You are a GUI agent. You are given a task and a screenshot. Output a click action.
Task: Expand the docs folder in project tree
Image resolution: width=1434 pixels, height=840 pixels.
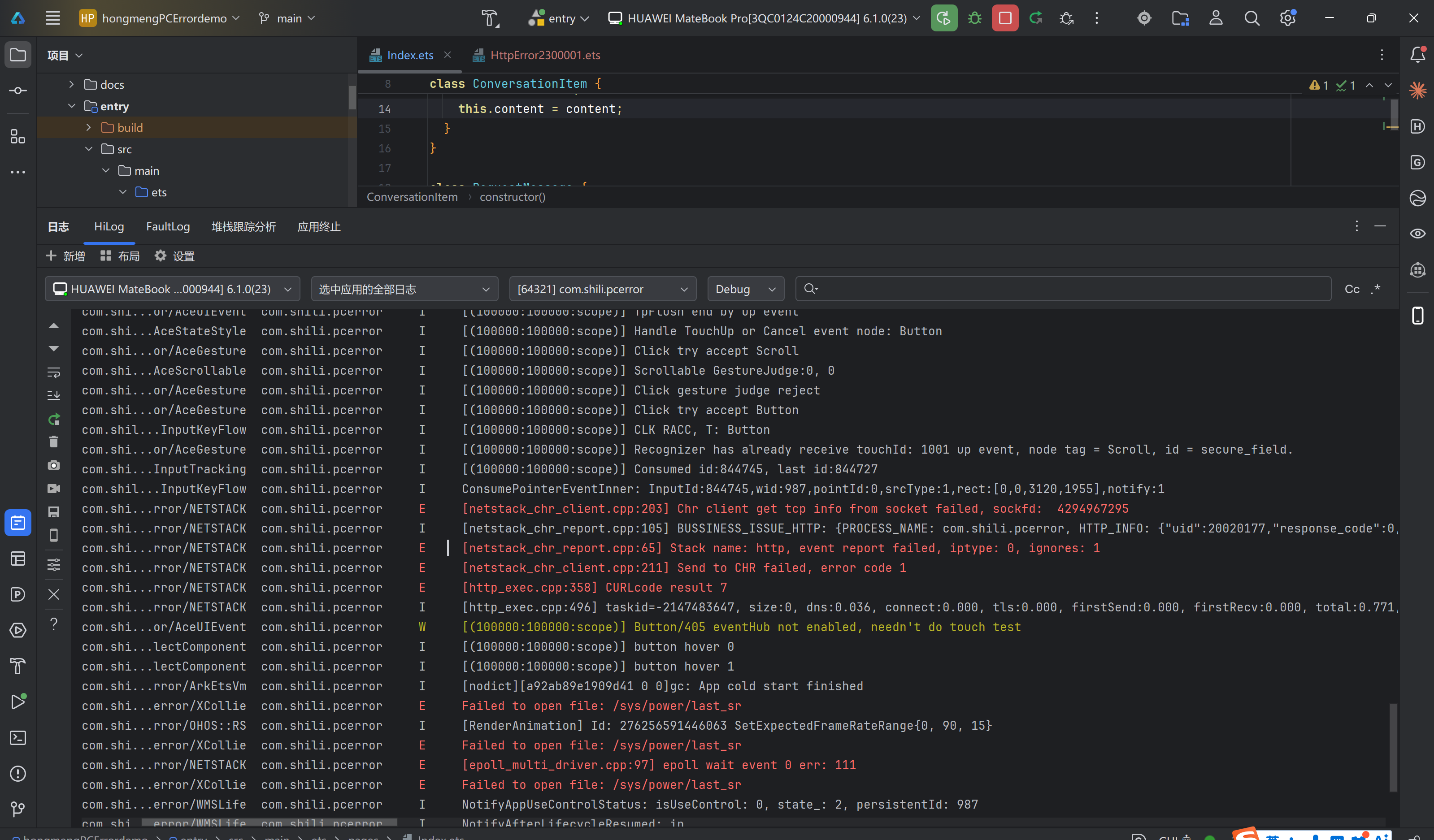coord(71,84)
